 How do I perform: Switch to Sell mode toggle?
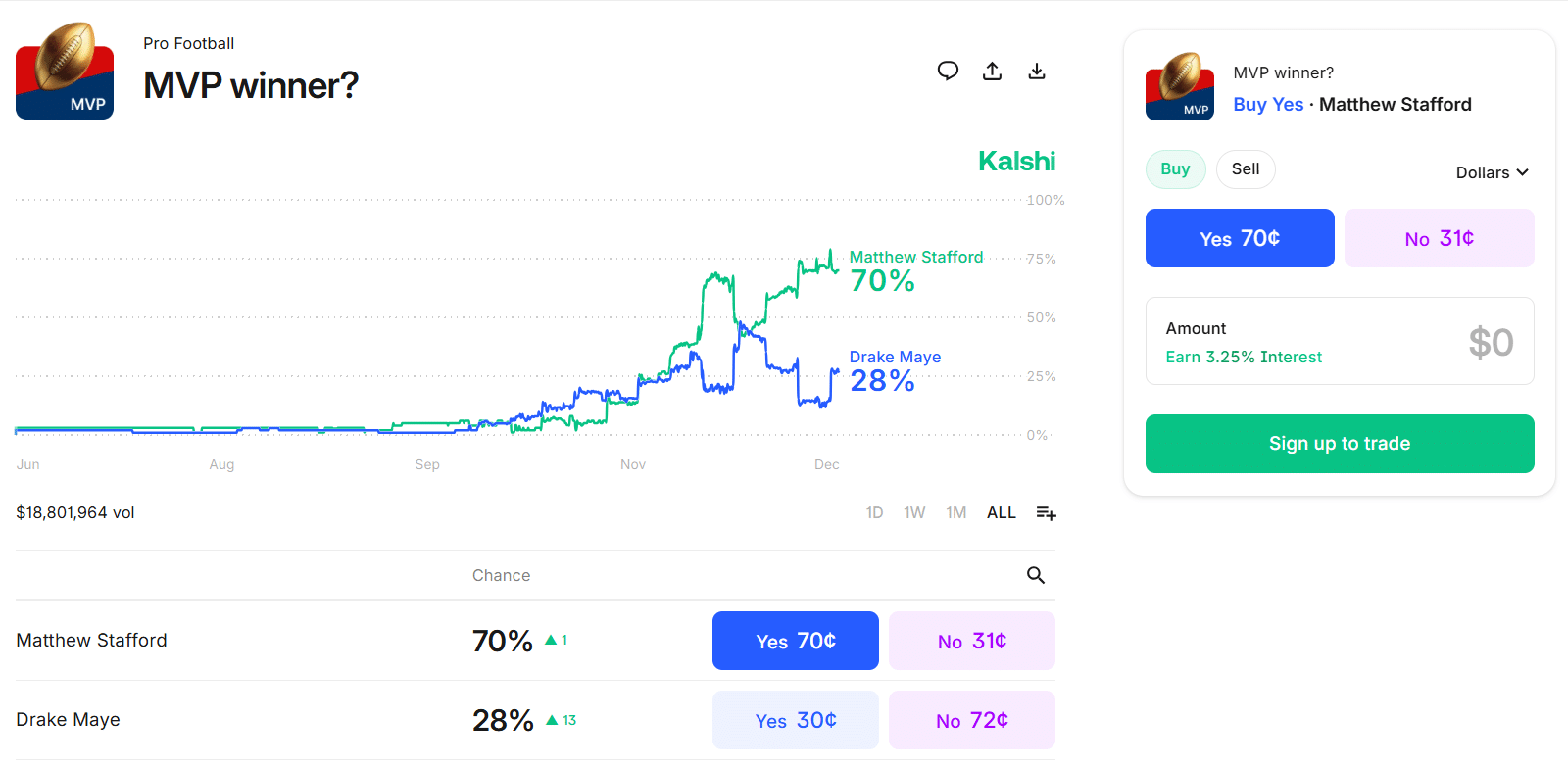tap(1246, 169)
